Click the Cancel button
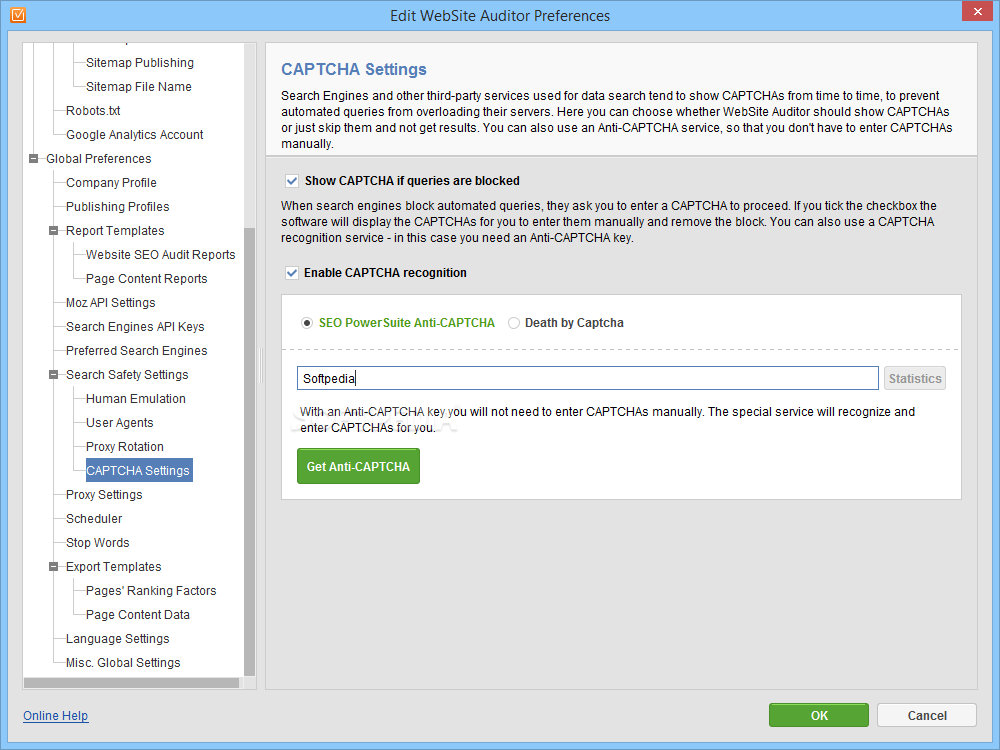Viewport: 1000px width, 750px height. coord(927,716)
